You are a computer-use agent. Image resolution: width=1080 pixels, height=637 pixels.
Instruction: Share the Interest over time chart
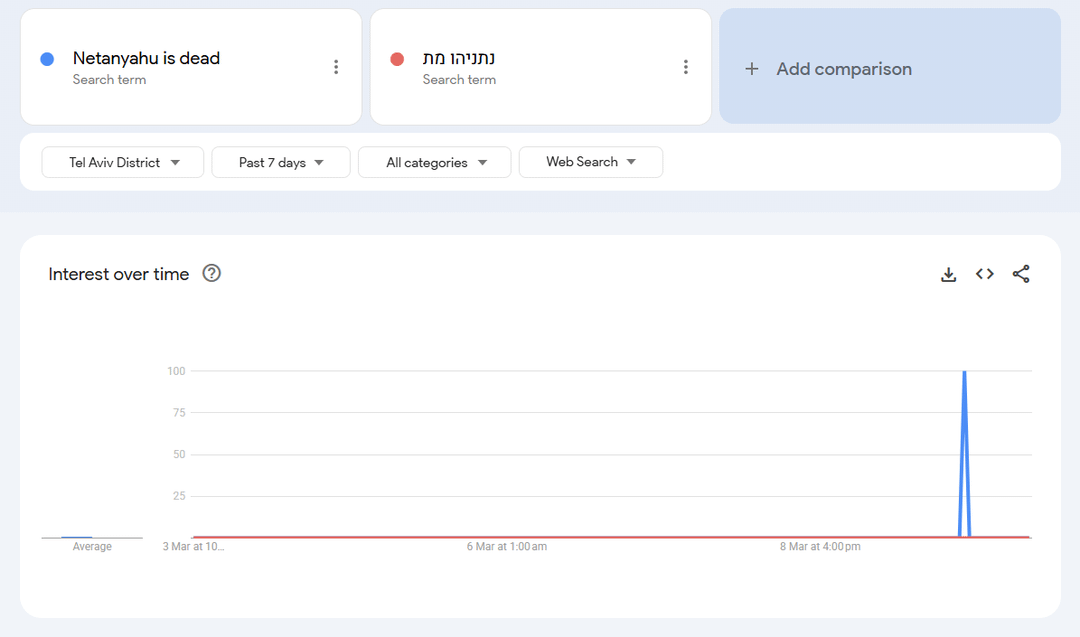click(1021, 274)
